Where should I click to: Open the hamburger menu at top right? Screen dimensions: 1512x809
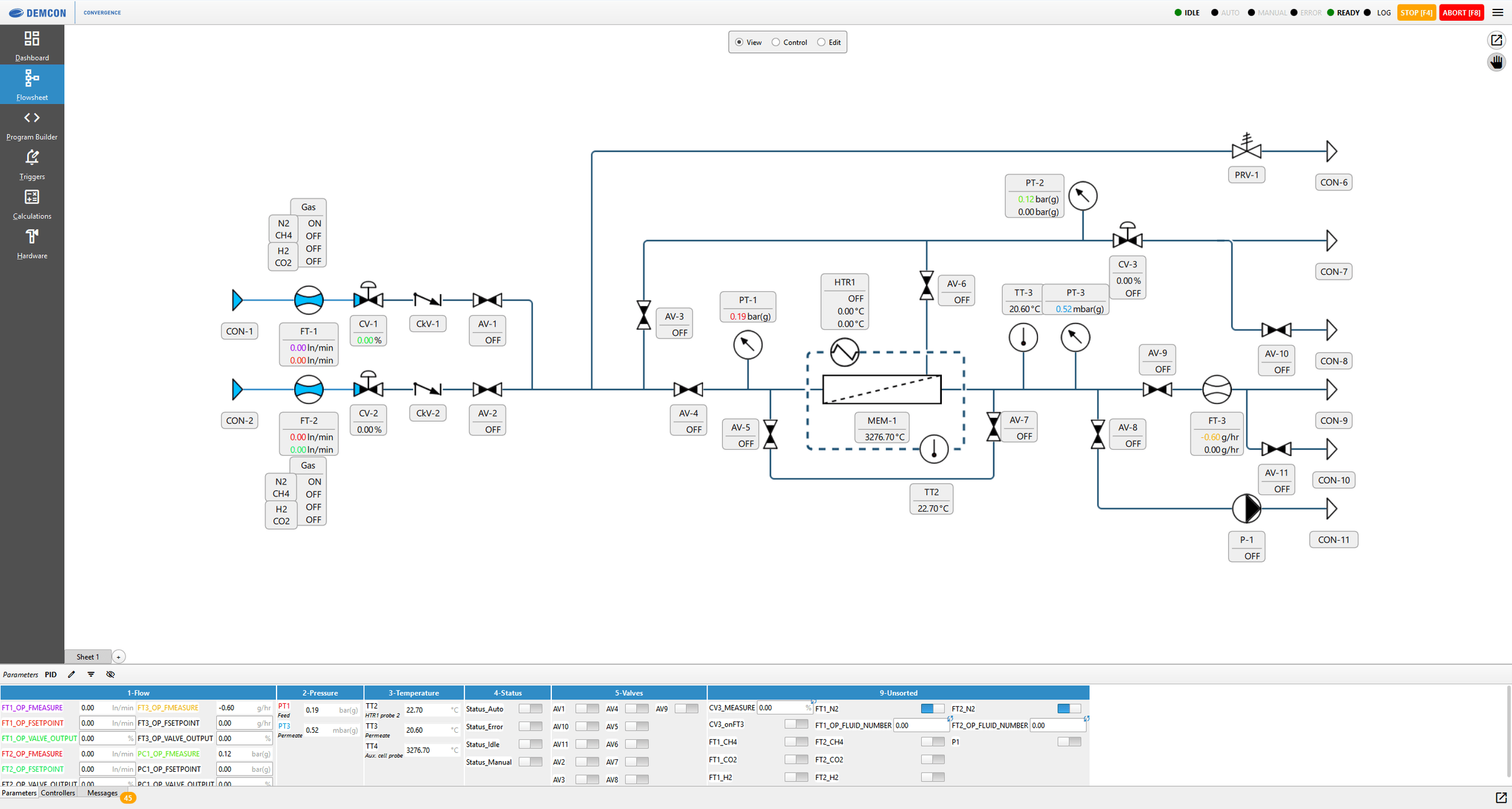(x=1499, y=12)
